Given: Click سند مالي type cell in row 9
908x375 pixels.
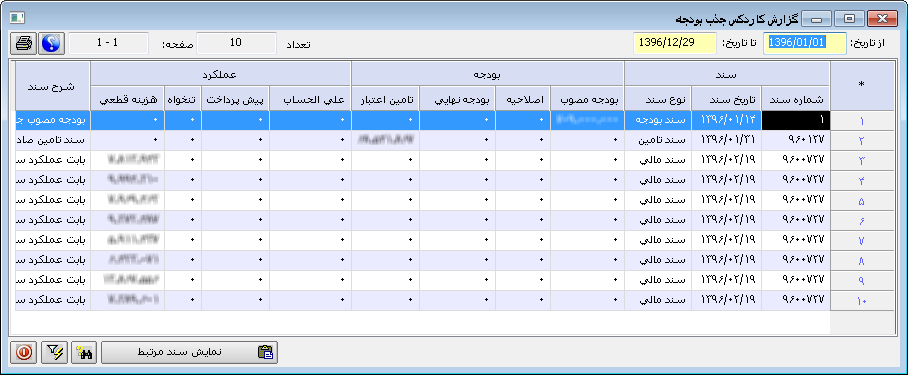Looking at the screenshot, I should click(x=658, y=281).
